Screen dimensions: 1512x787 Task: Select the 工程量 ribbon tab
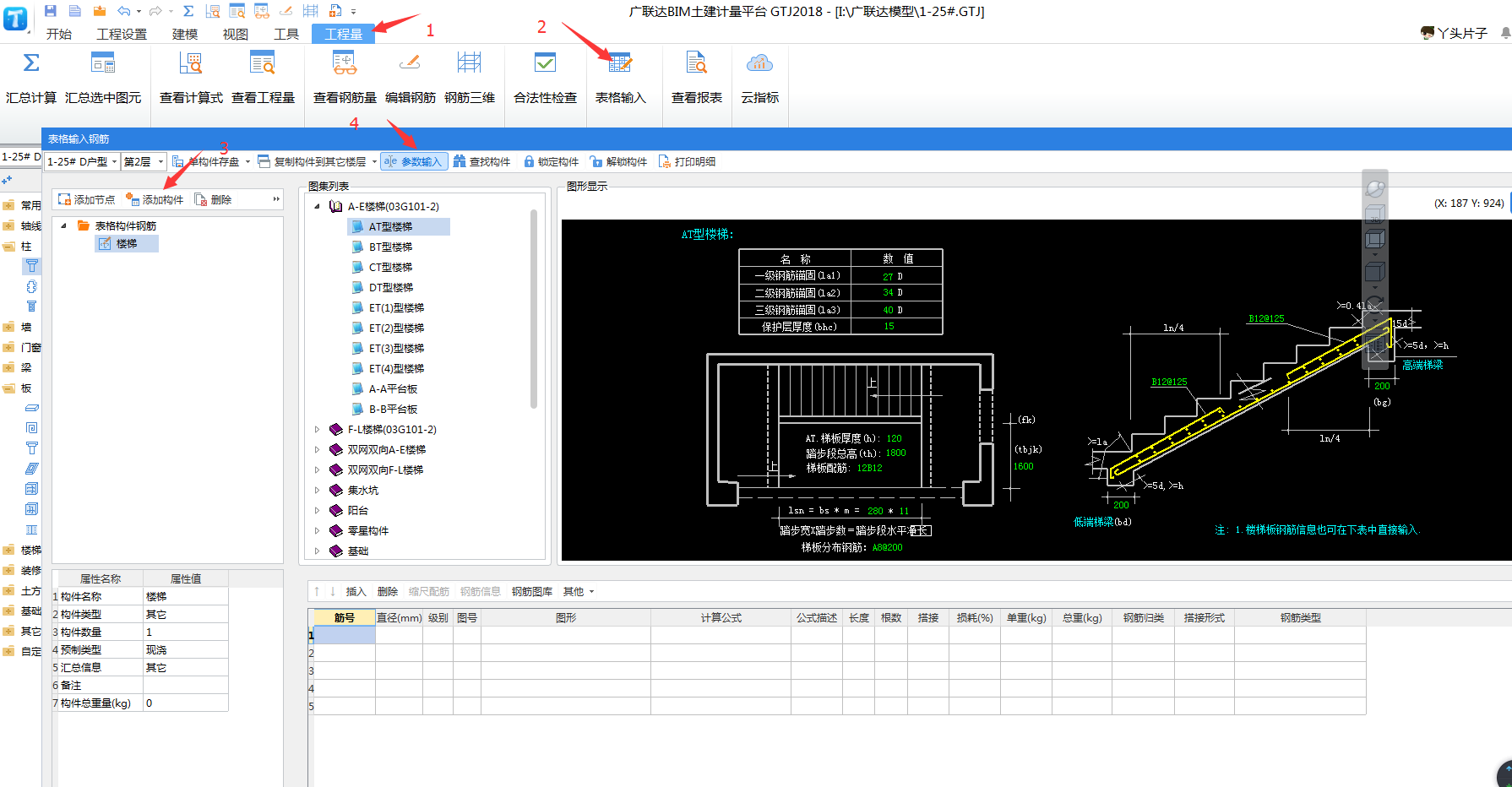click(344, 34)
